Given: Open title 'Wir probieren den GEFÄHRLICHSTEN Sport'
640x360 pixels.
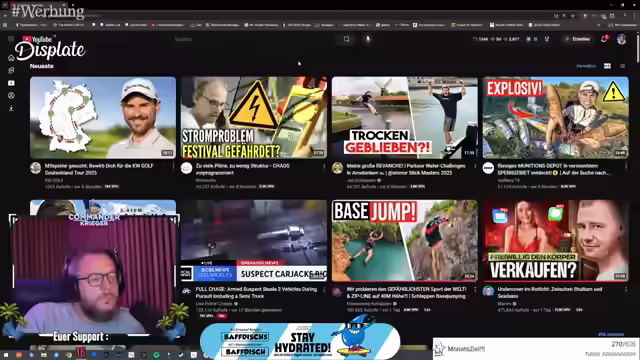Looking at the screenshot, I should coord(406,293).
